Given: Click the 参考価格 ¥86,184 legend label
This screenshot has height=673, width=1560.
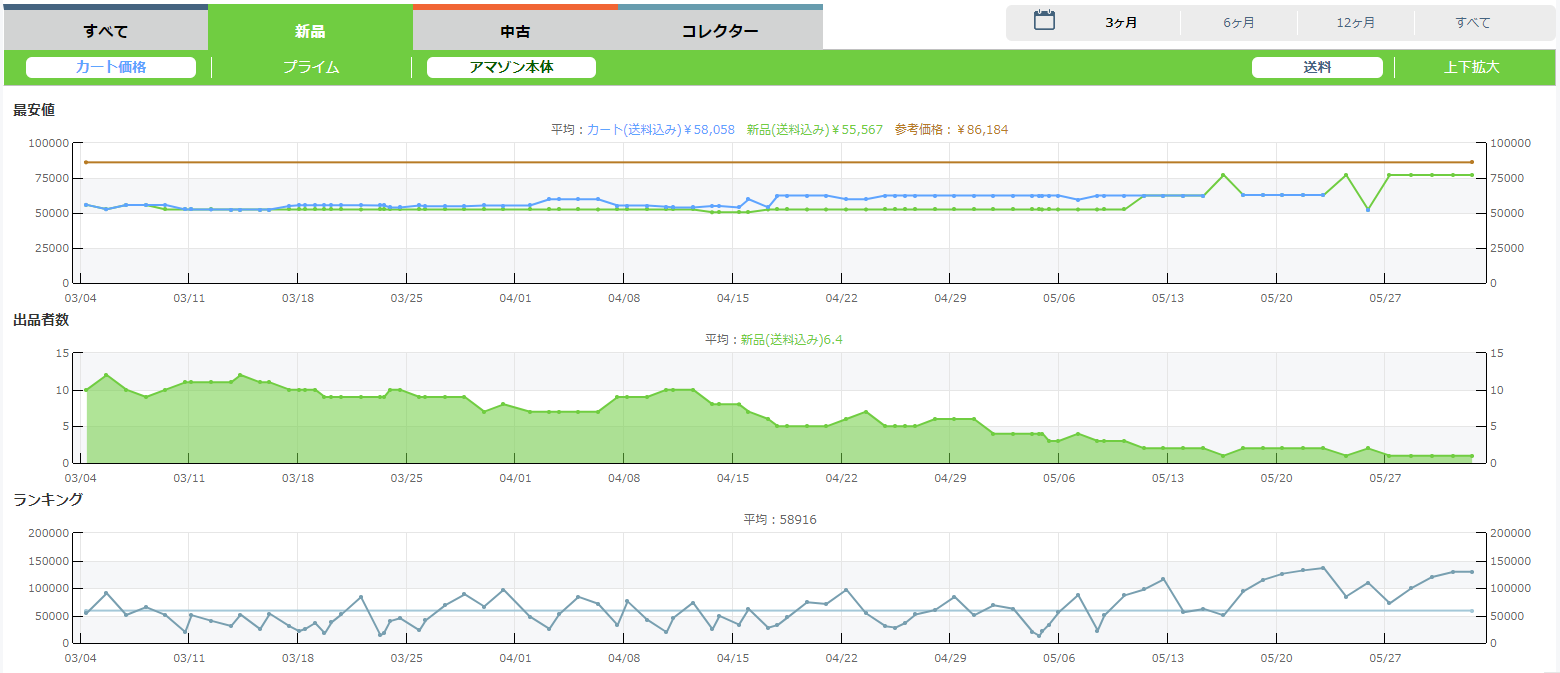Looking at the screenshot, I should (951, 129).
